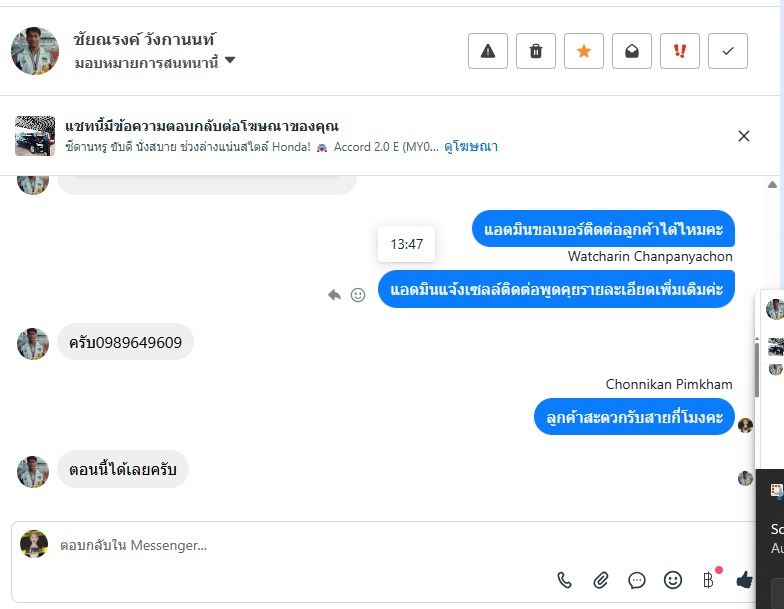This screenshot has height=609, width=784.
Task: Flag conversation with red exclamation marks
Action: [680, 51]
